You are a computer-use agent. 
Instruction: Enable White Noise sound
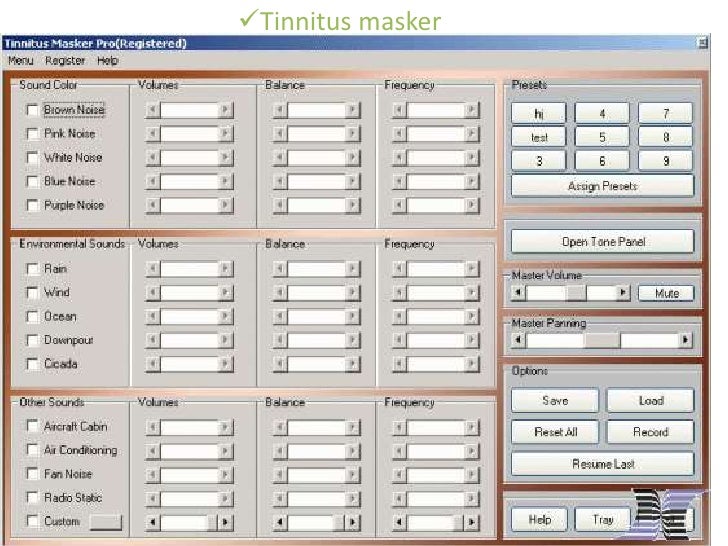tap(32, 158)
